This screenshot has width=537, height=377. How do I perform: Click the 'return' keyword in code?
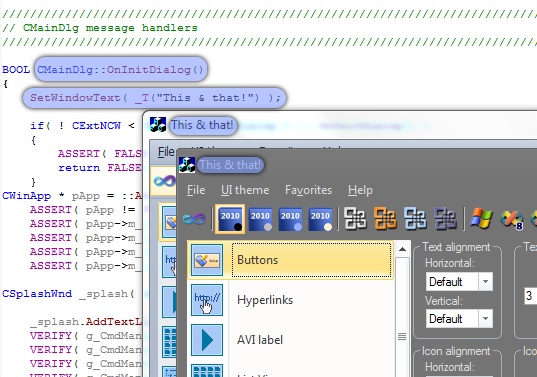click(x=79, y=168)
